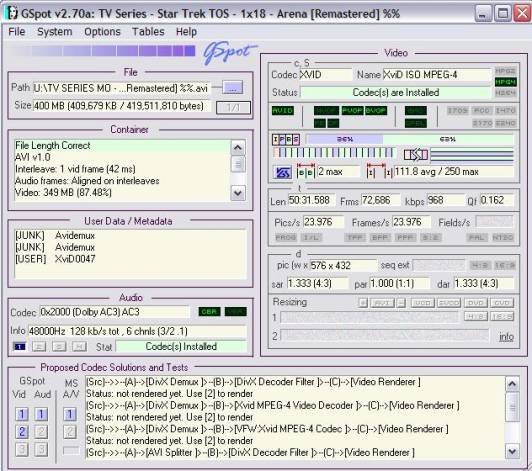This screenshot has width=532, height=471.
Task: Click the BVOP green indicator
Action: (376, 111)
